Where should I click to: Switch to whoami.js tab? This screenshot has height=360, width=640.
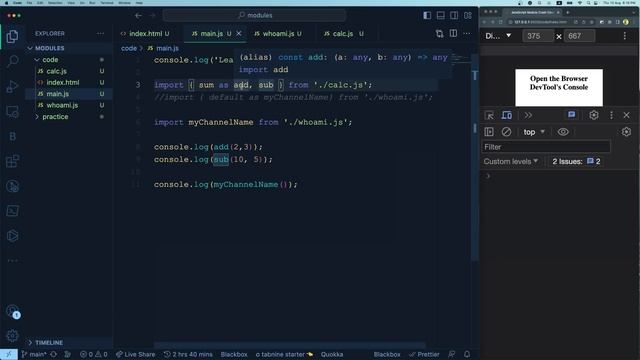[278, 33]
